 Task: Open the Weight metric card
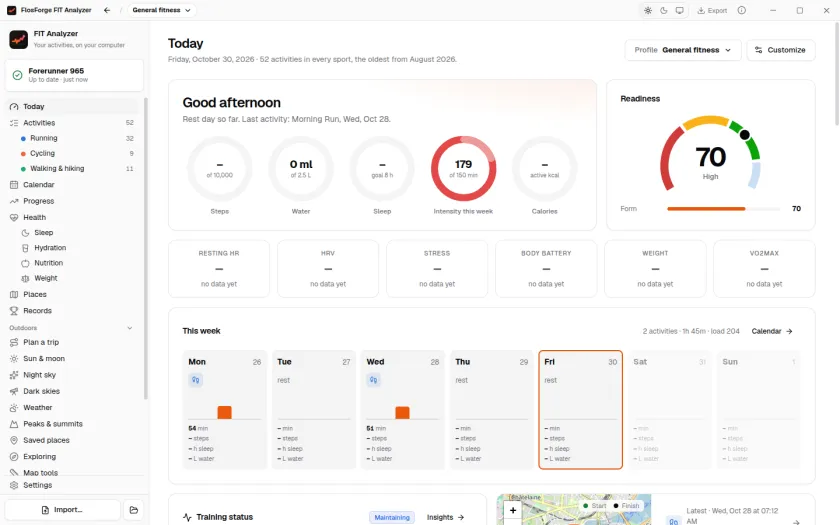coord(655,268)
